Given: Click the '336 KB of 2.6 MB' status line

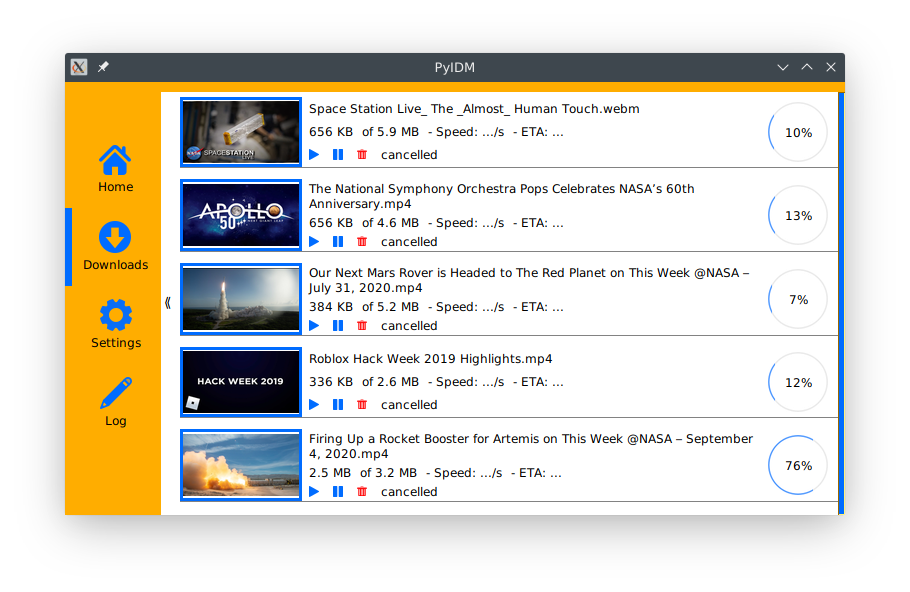Looking at the screenshot, I should (x=436, y=382).
